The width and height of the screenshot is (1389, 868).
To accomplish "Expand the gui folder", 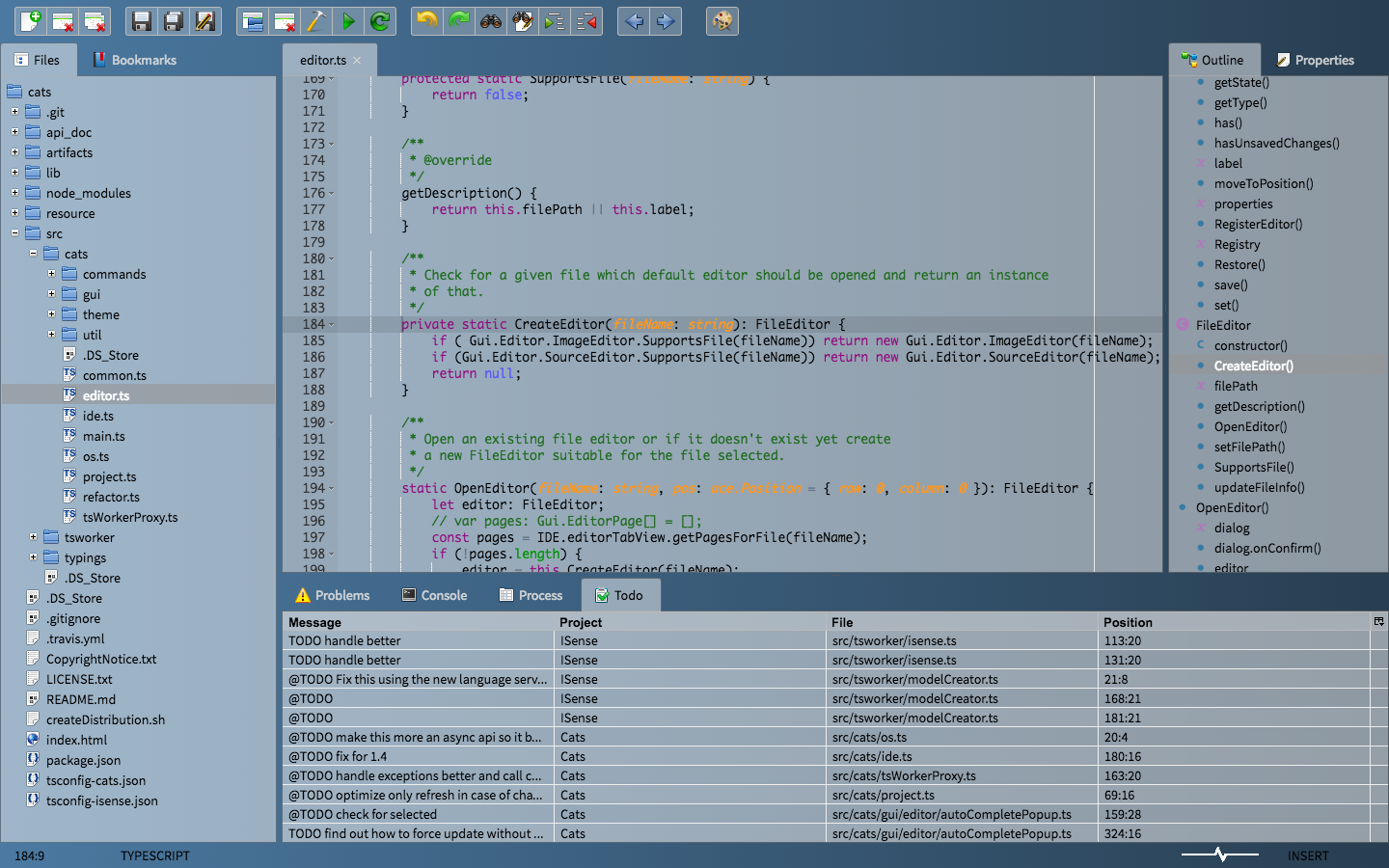I will point(51,294).
